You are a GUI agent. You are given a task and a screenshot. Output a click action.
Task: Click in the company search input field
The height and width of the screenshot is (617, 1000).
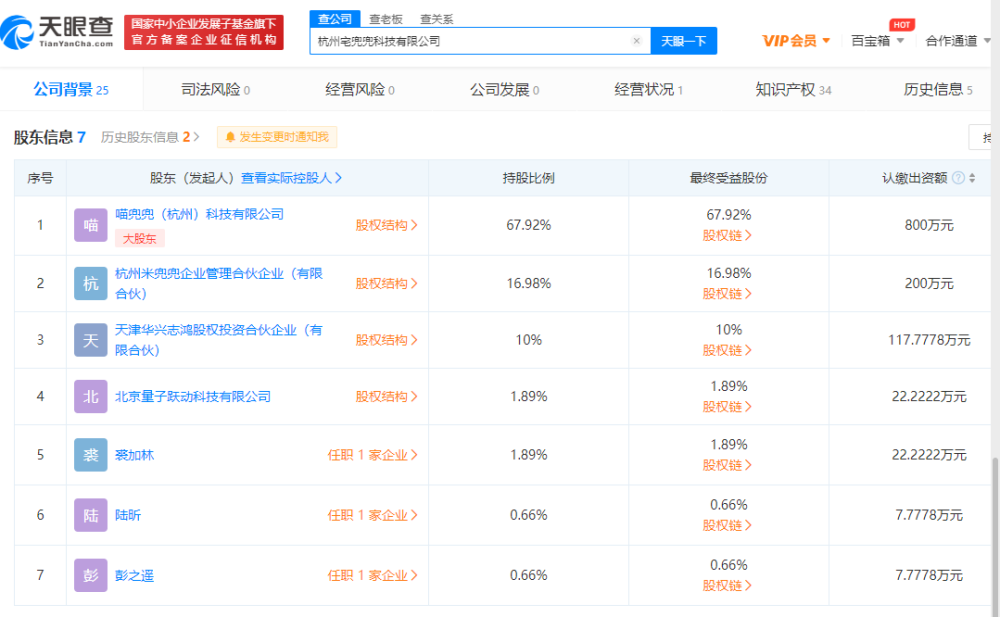(x=470, y=41)
